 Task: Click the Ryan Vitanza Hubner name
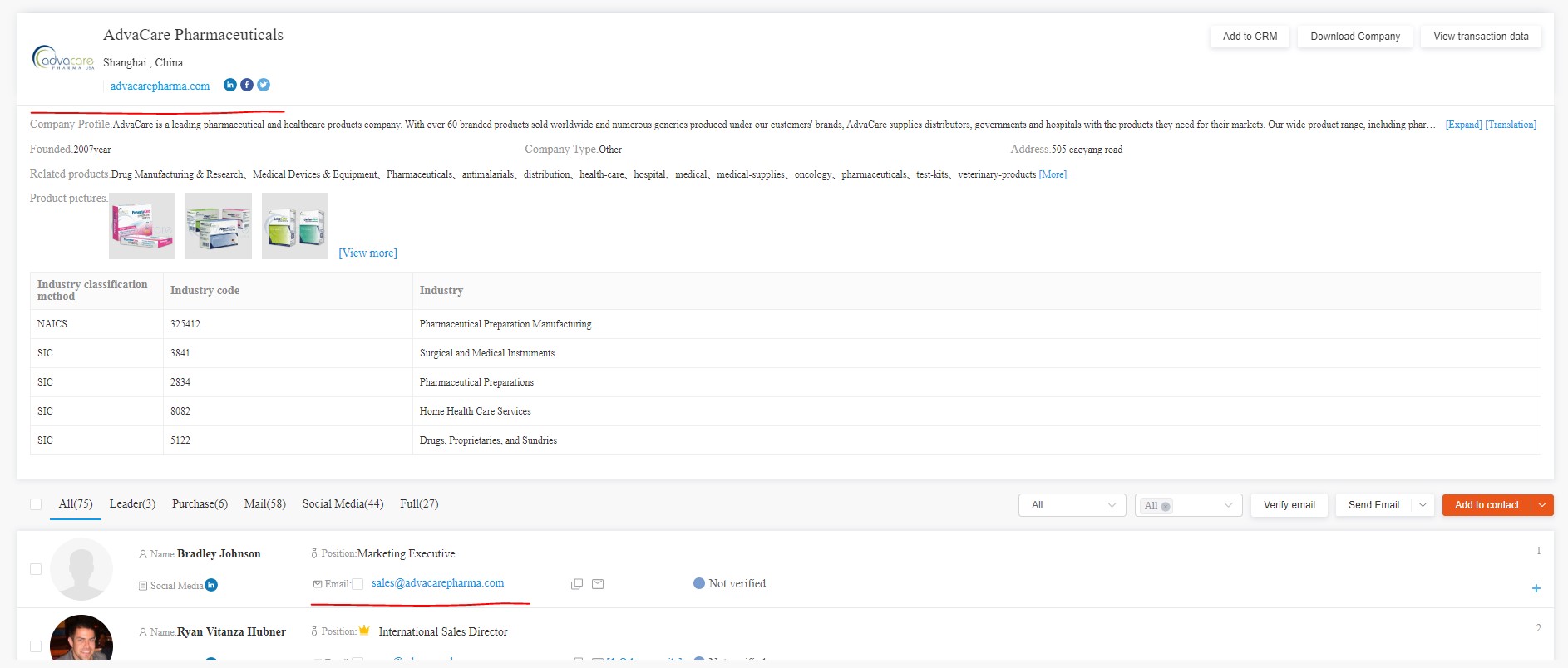[231, 631]
